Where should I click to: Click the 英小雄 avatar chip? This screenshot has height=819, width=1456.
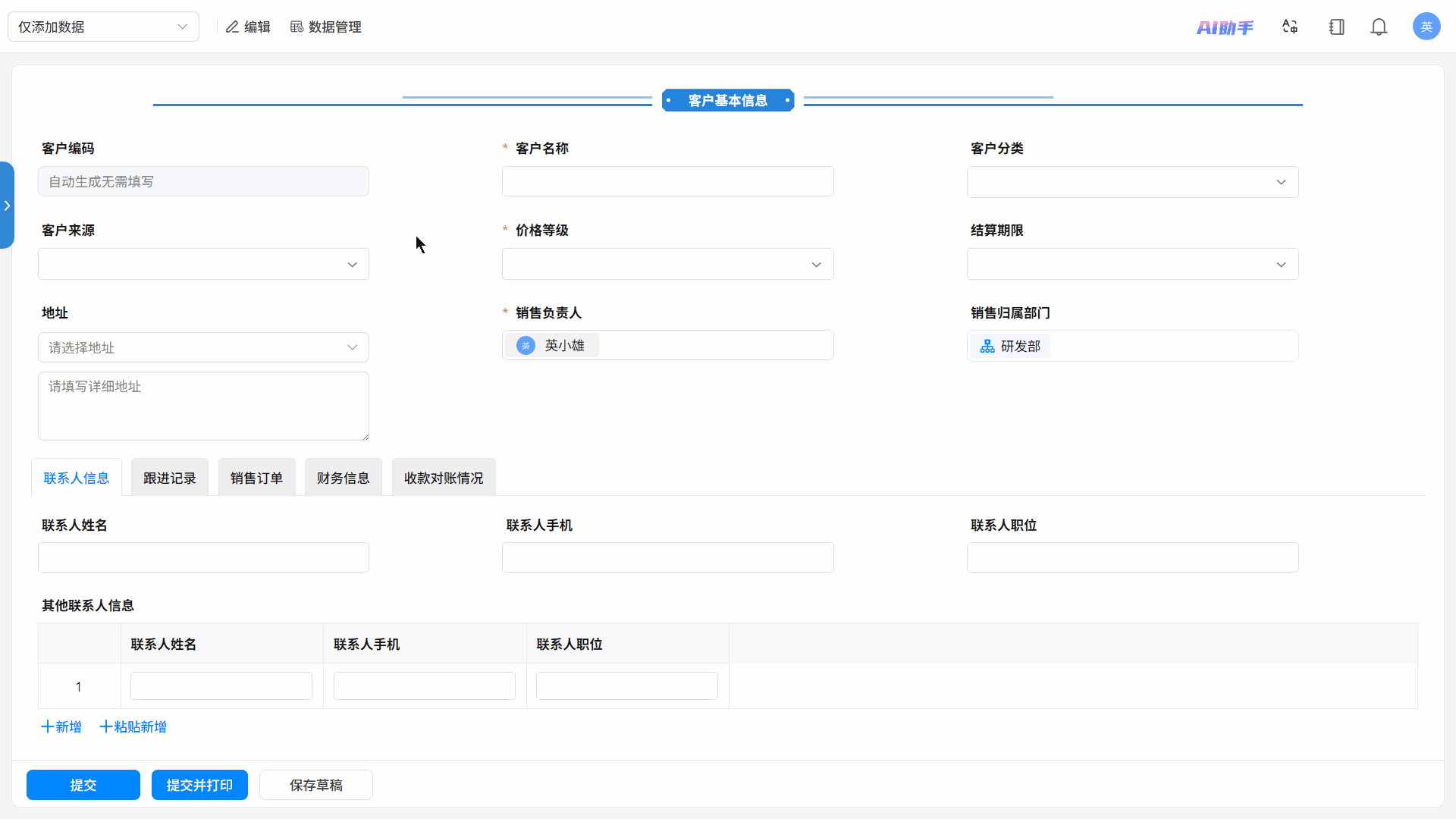pyautogui.click(x=552, y=346)
